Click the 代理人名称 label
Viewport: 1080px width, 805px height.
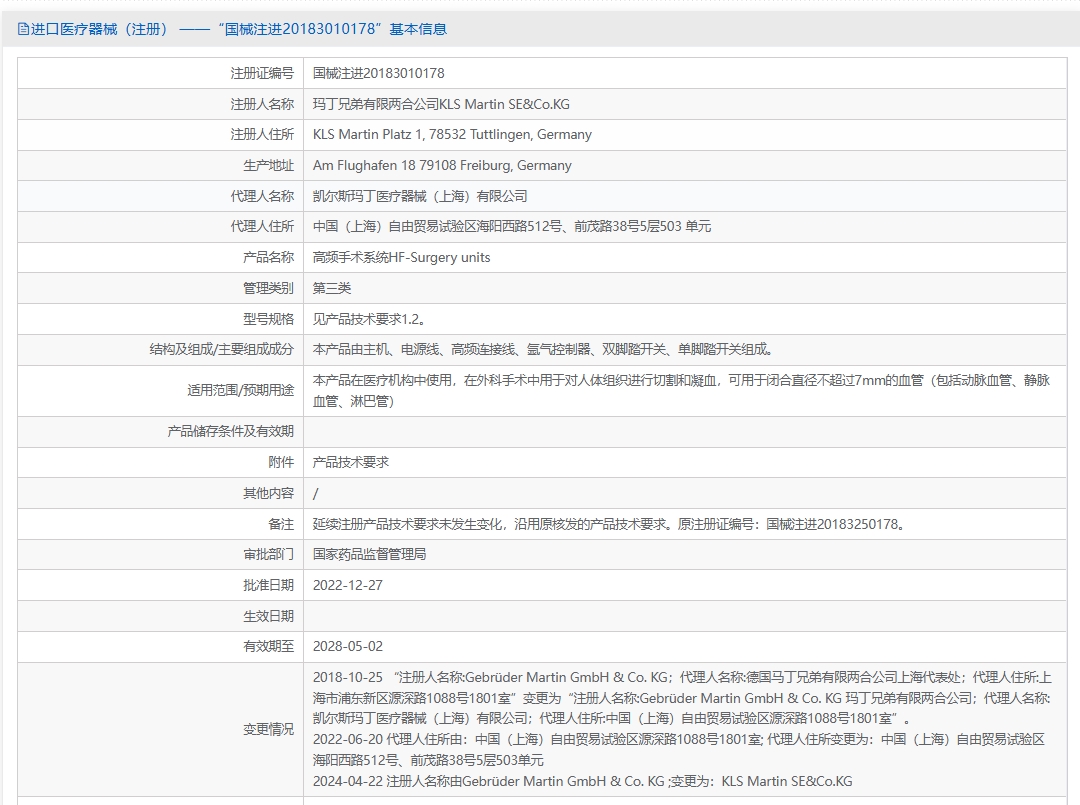[262, 196]
